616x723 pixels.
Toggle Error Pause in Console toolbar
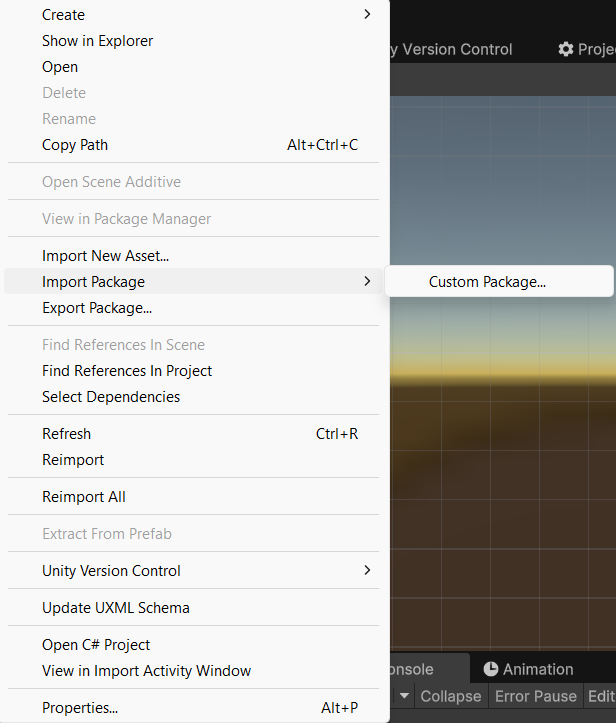click(x=535, y=696)
